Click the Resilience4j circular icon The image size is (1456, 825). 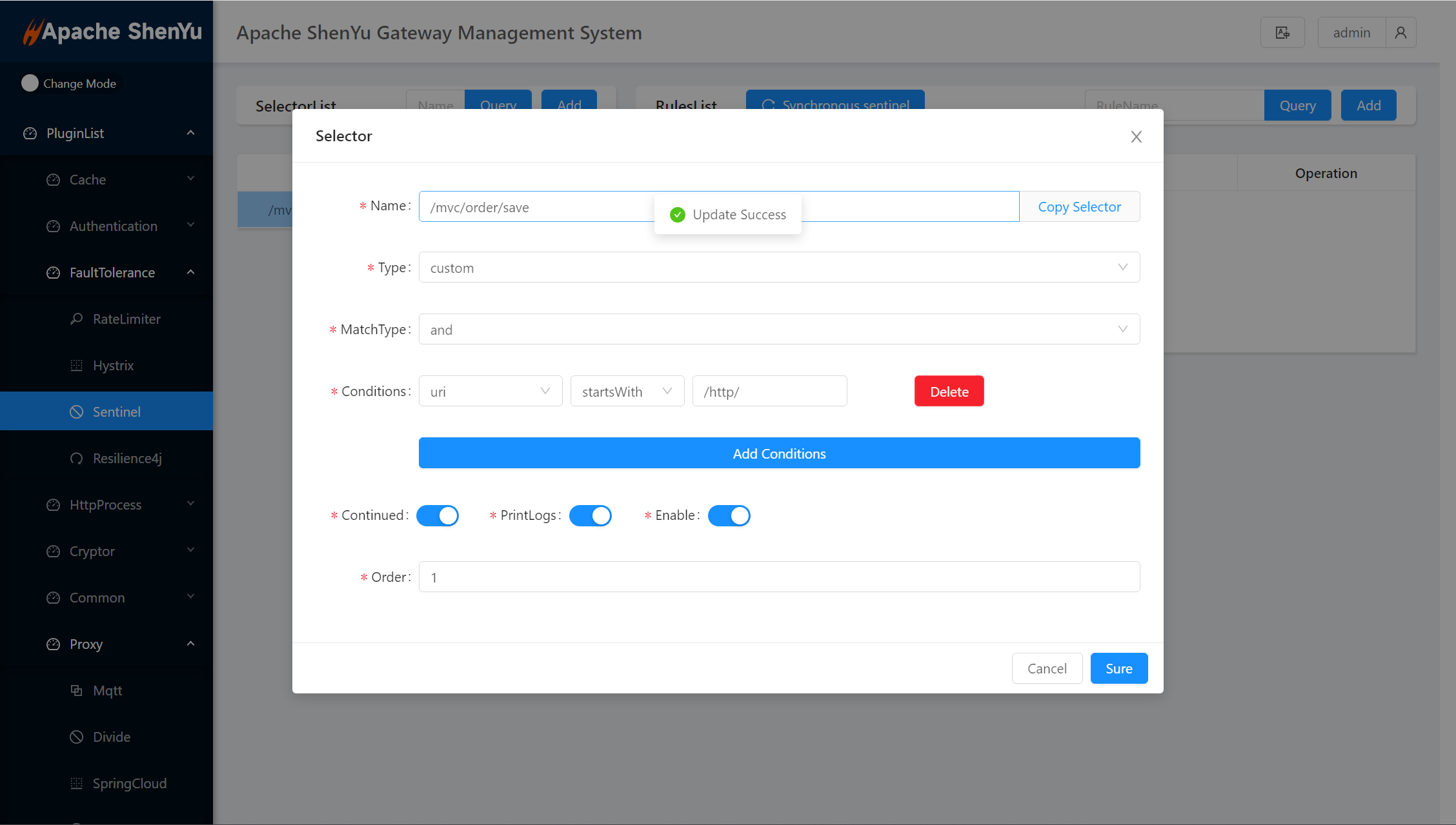77,458
